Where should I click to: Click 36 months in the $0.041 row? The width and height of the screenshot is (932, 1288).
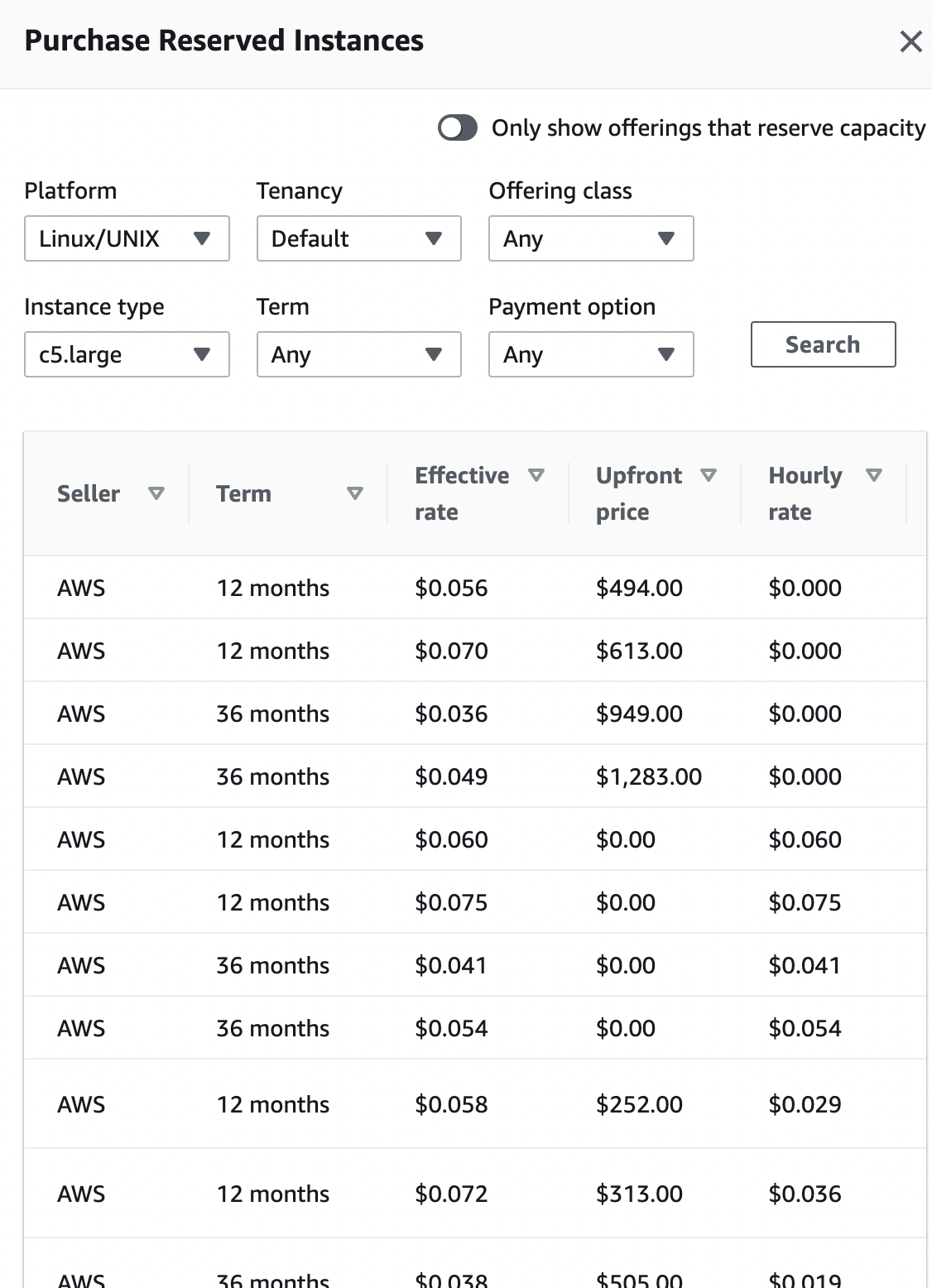[x=273, y=965]
